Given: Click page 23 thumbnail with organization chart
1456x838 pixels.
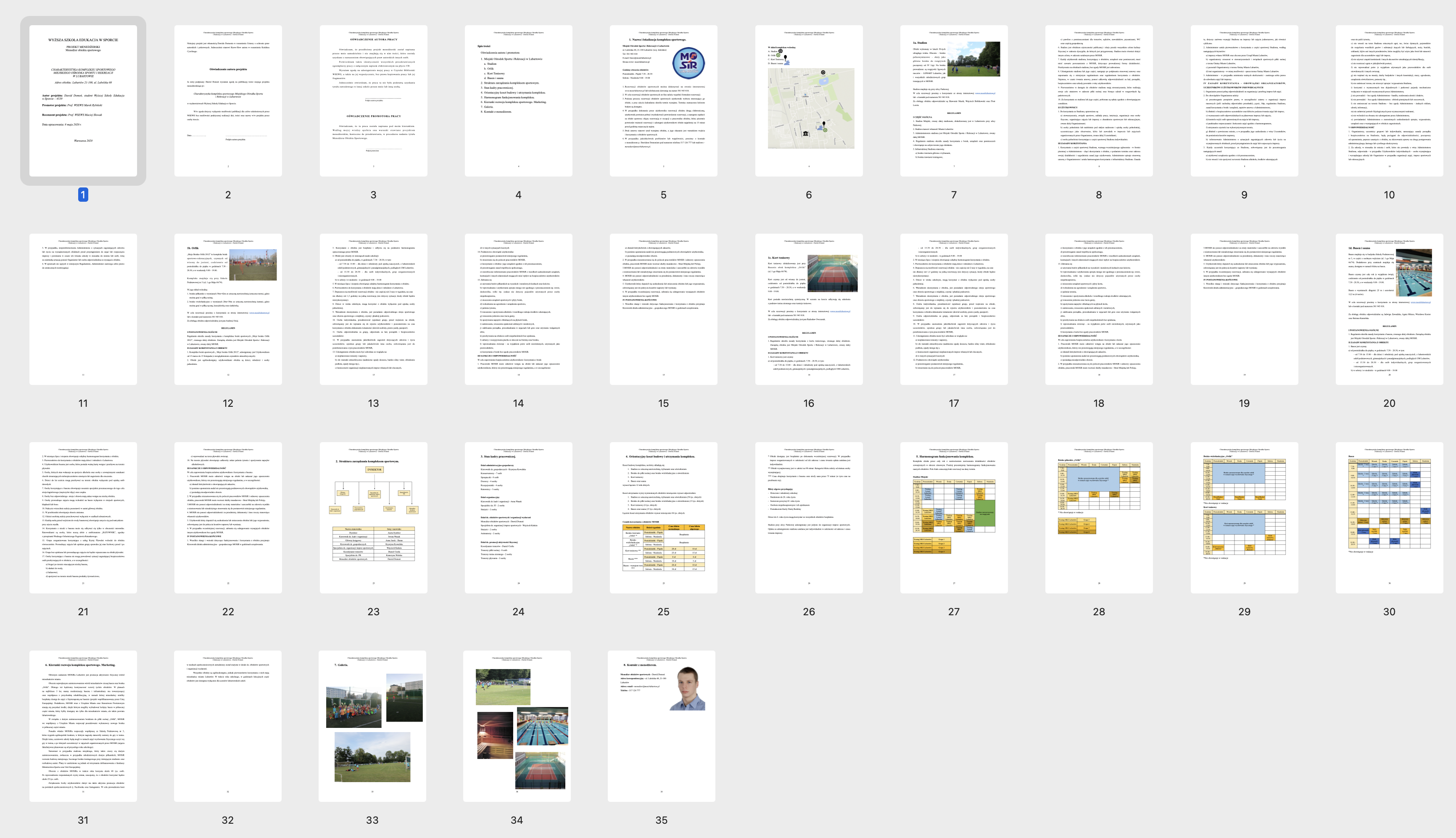Looking at the screenshot, I should 373,517.
